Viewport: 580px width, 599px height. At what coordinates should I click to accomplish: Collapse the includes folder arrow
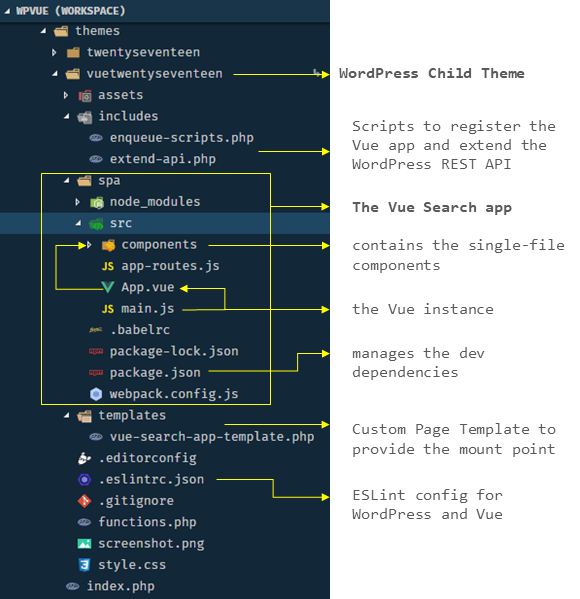(x=66, y=116)
